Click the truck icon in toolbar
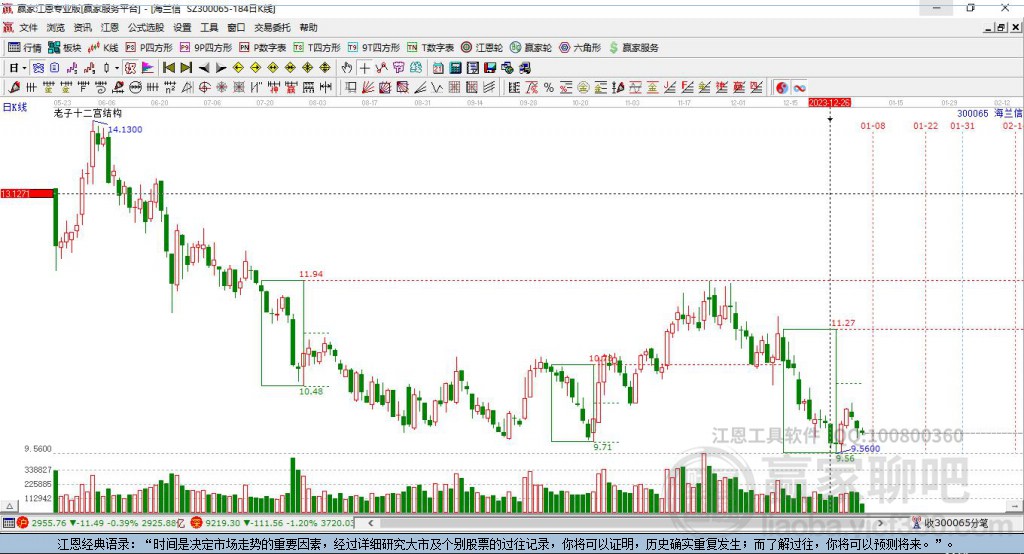Image resolution: width=1024 pixels, height=554 pixels. [526, 68]
